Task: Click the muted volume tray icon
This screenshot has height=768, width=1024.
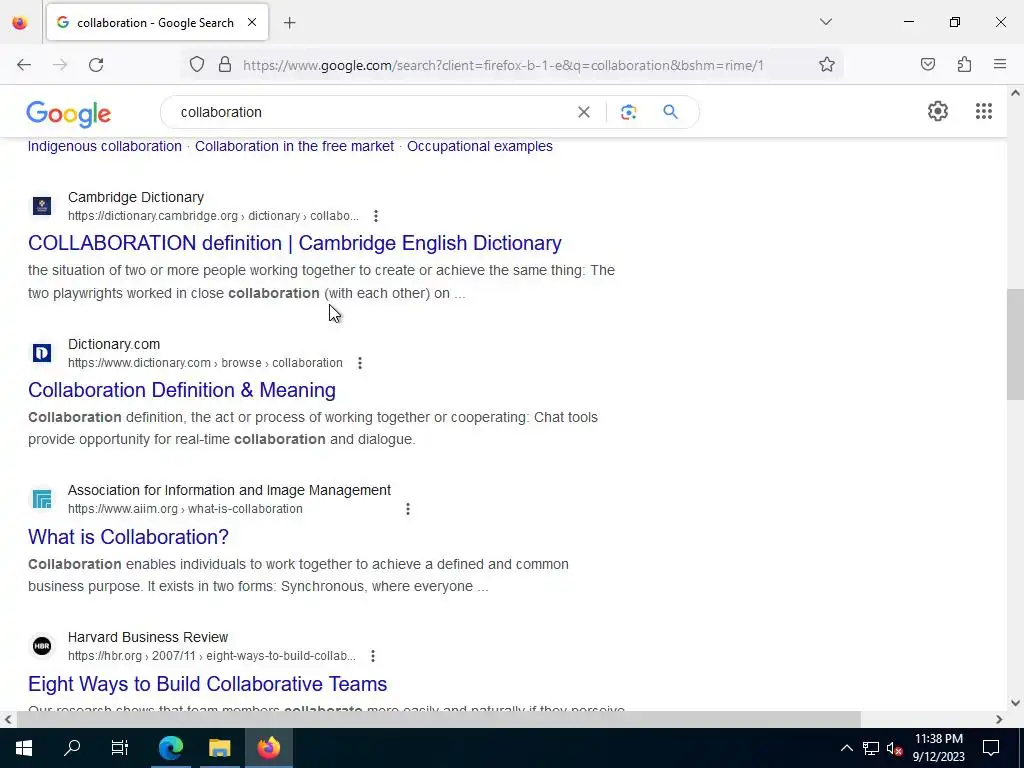Action: coord(894,748)
